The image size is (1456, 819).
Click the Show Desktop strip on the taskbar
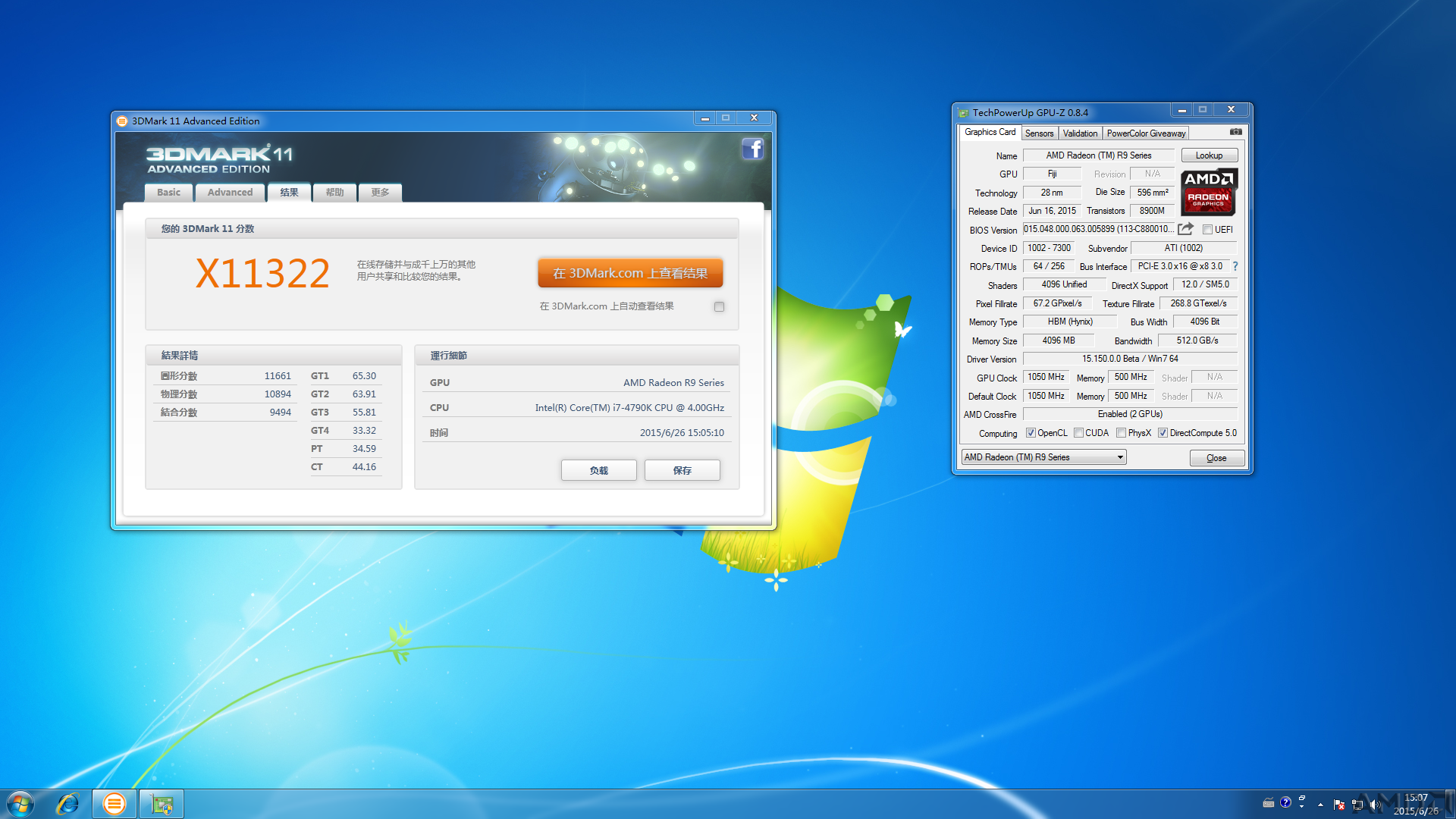(x=1450, y=804)
